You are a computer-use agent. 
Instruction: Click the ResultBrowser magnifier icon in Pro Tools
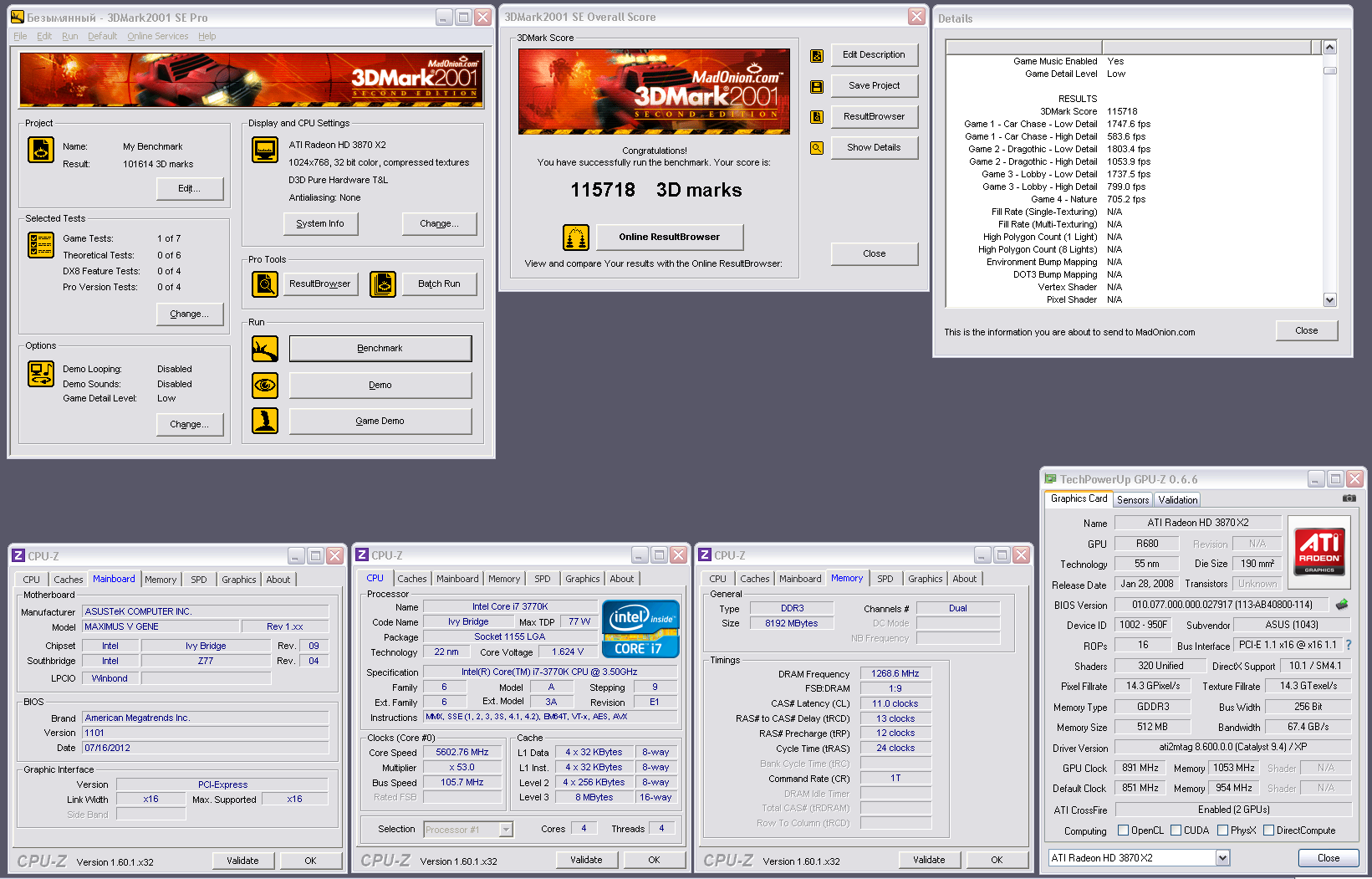pos(265,284)
